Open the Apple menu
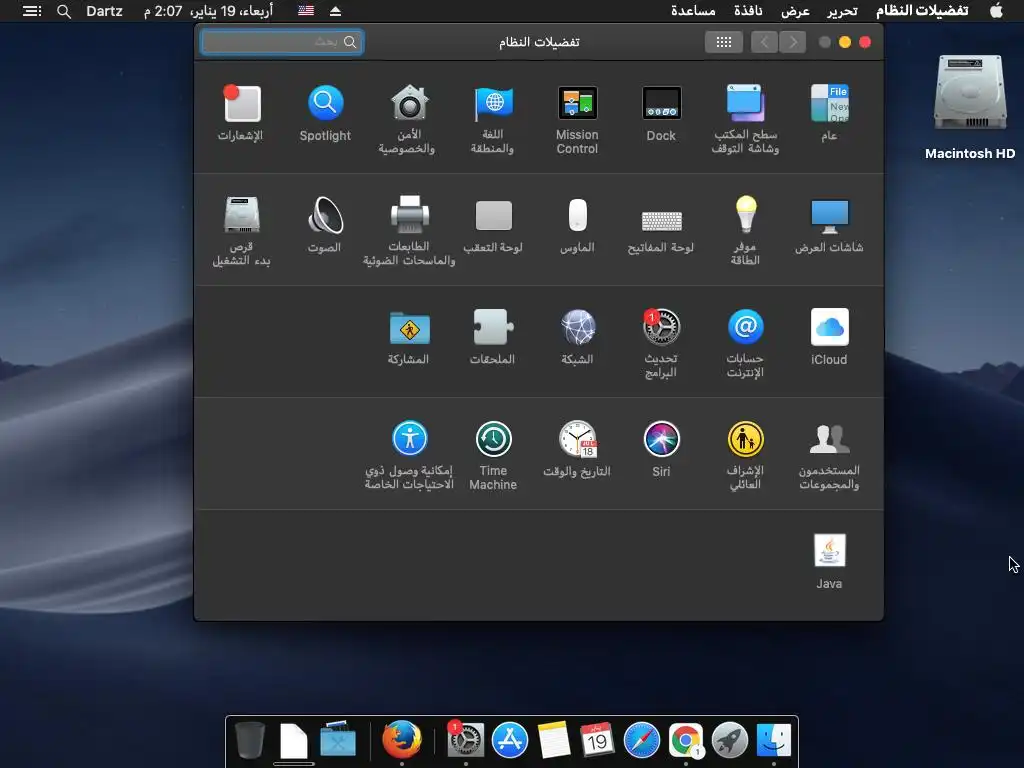Screen dimensions: 1024x768 pos(996,10)
